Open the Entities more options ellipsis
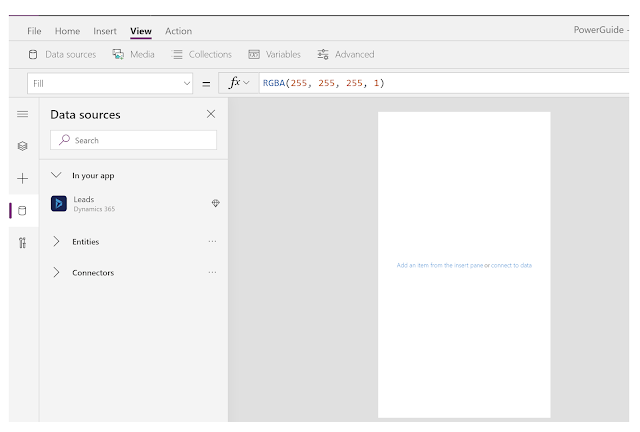 tap(212, 241)
